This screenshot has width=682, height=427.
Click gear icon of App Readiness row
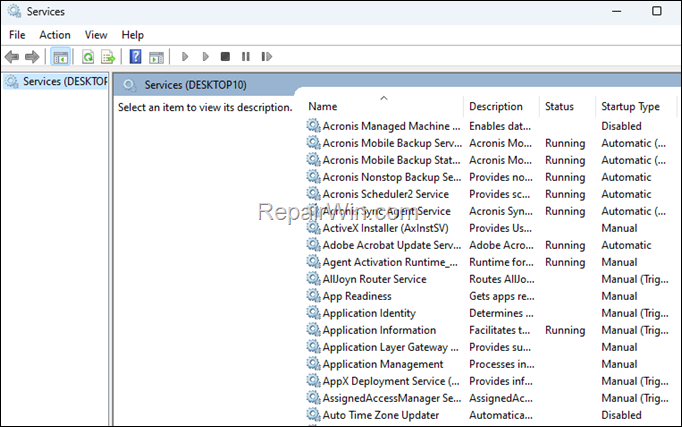313,295
